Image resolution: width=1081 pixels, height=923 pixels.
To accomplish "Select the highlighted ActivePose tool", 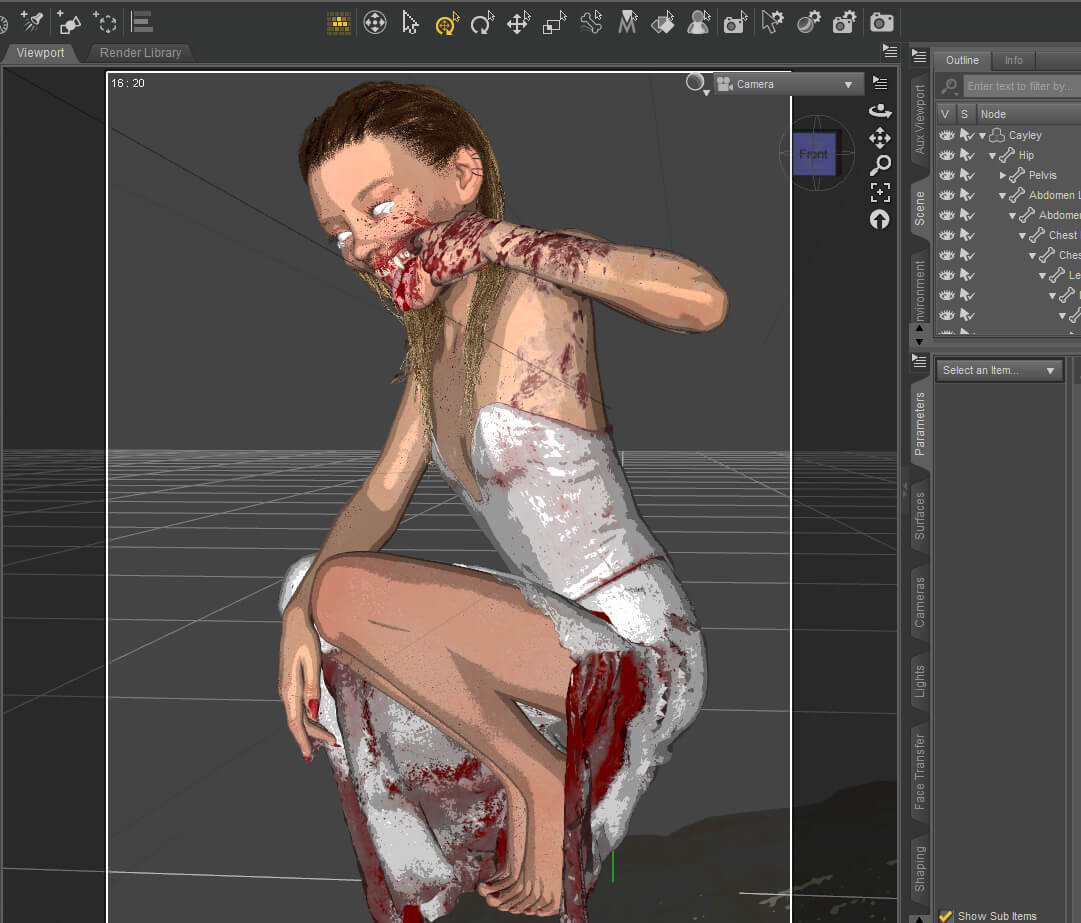I will pyautogui.click(x=447, y=23).
